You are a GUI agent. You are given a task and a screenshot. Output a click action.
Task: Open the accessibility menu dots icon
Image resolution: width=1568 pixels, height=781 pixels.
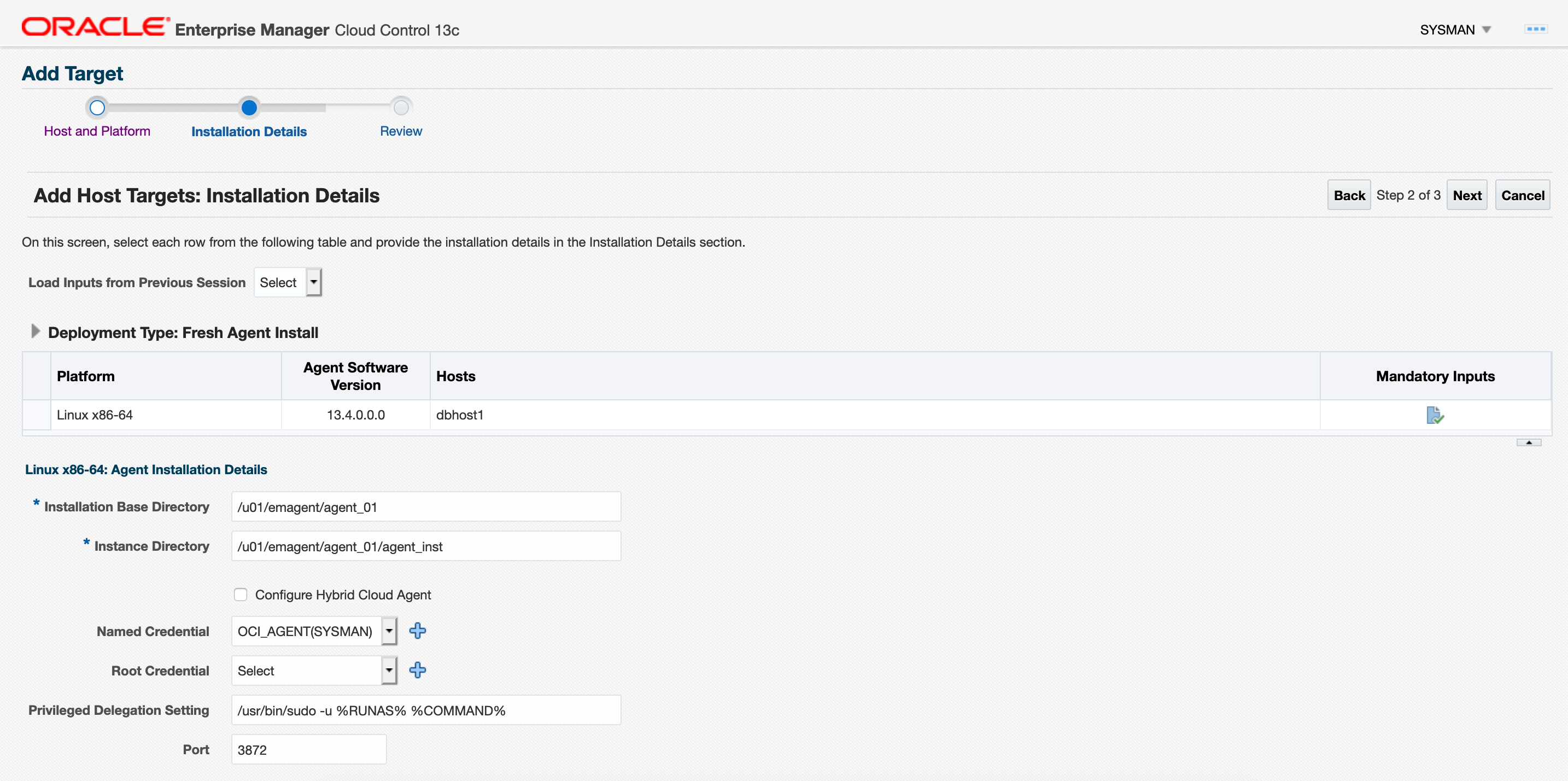[x=1536, y=28]
